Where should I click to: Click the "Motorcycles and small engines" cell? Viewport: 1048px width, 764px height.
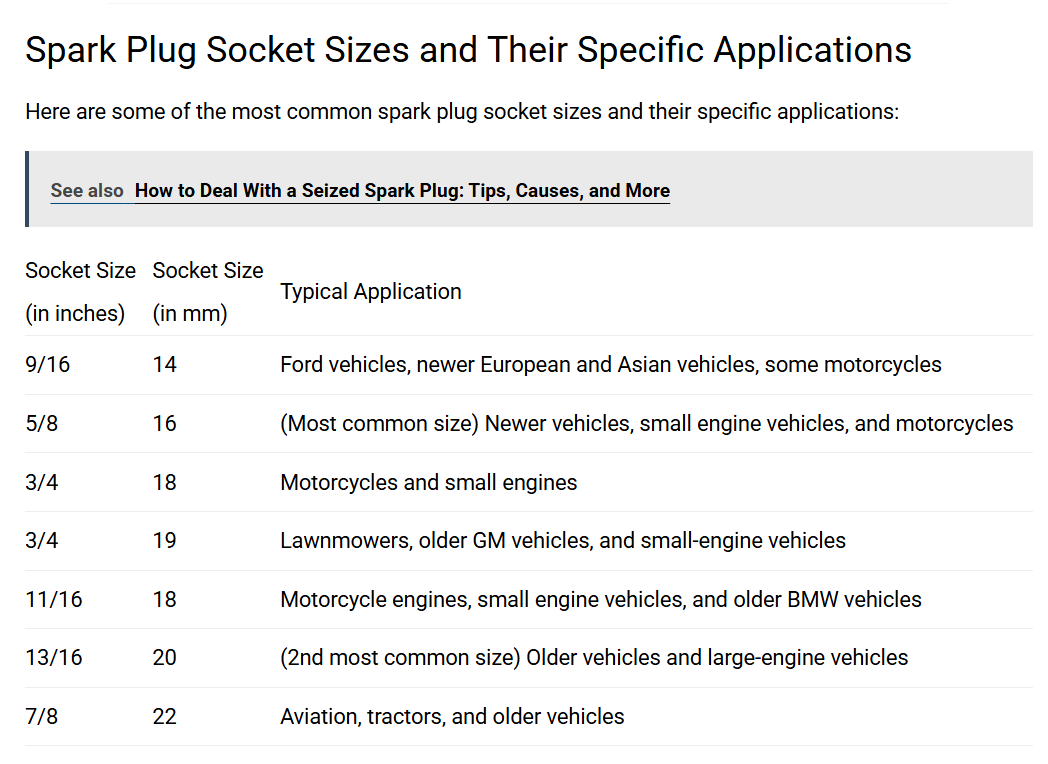[x=428, y=483]
